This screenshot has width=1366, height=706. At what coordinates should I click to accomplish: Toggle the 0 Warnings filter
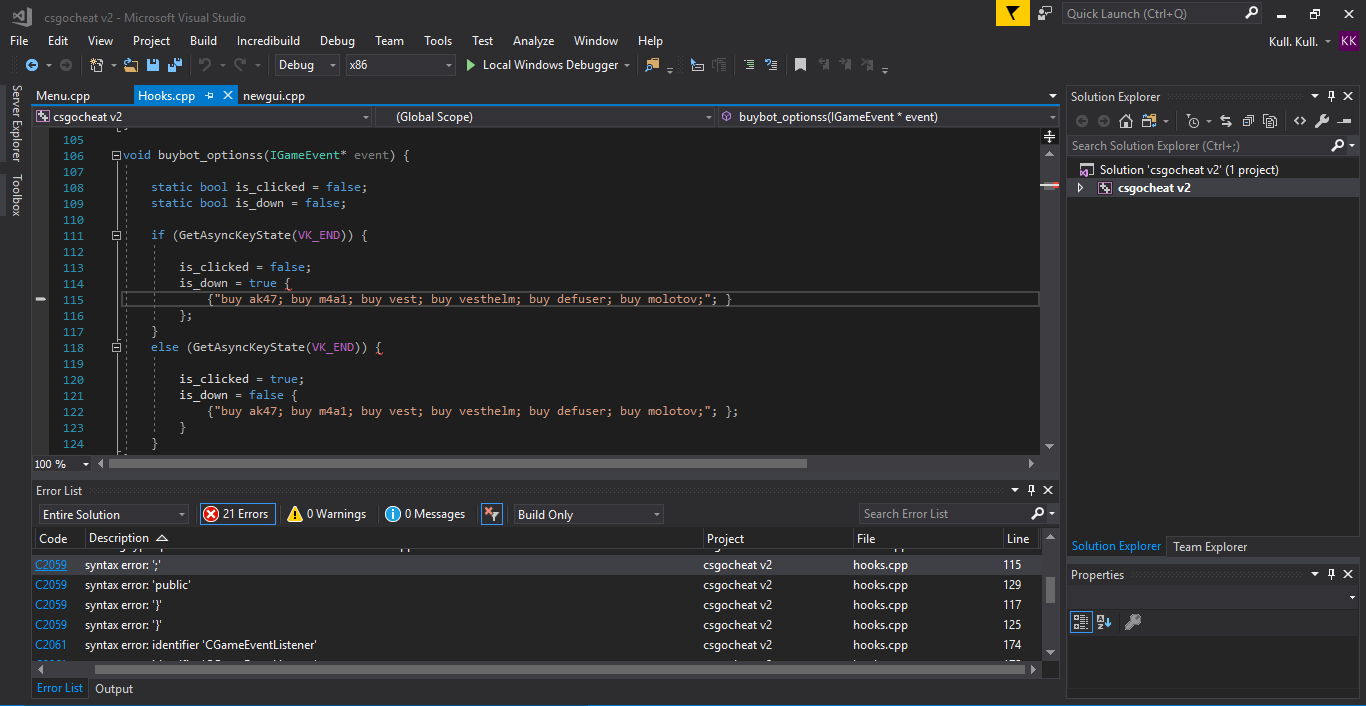click(326, 514)
